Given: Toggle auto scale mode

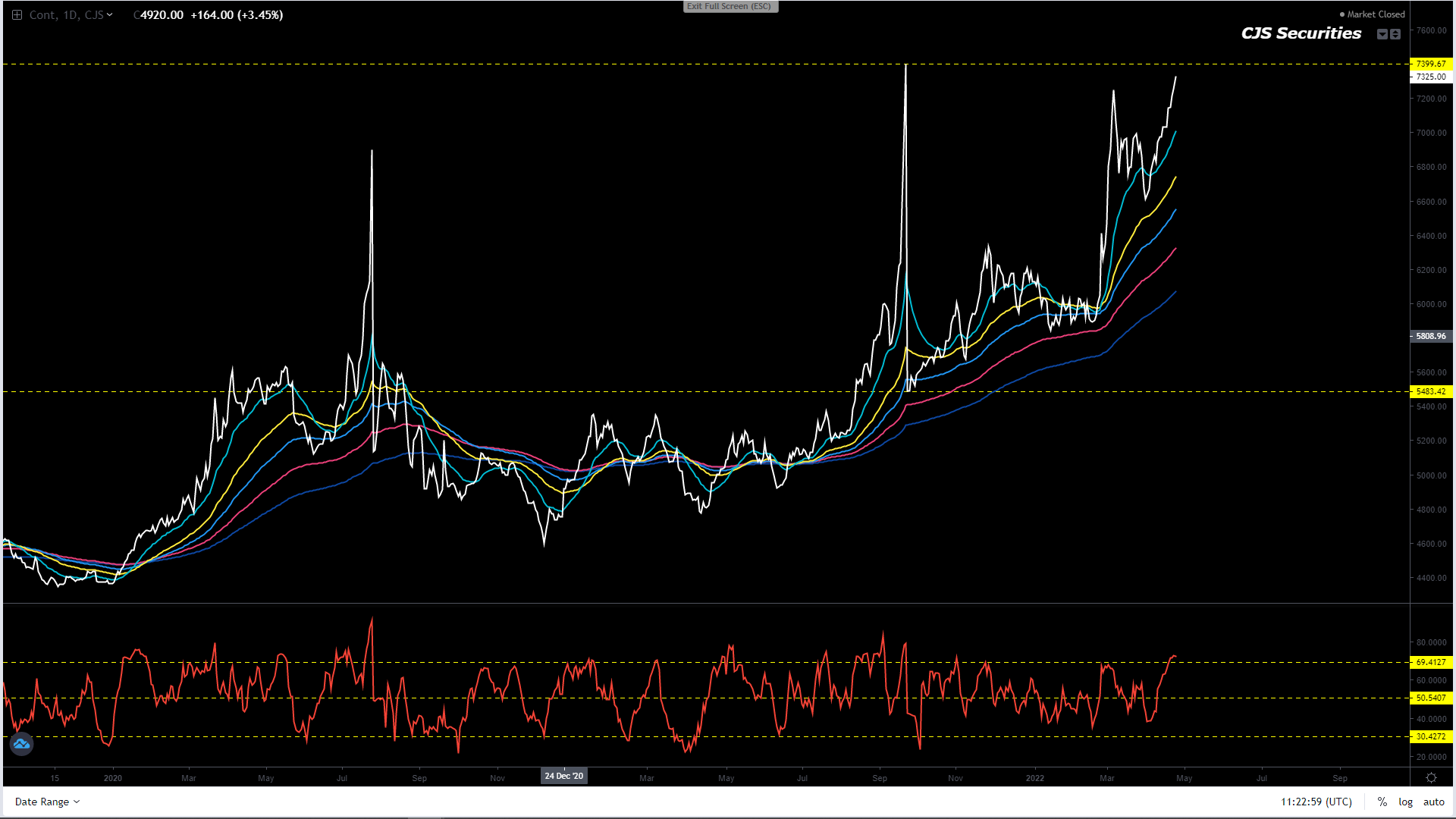Looking at the screenshot, I should tap(1433, 802).
